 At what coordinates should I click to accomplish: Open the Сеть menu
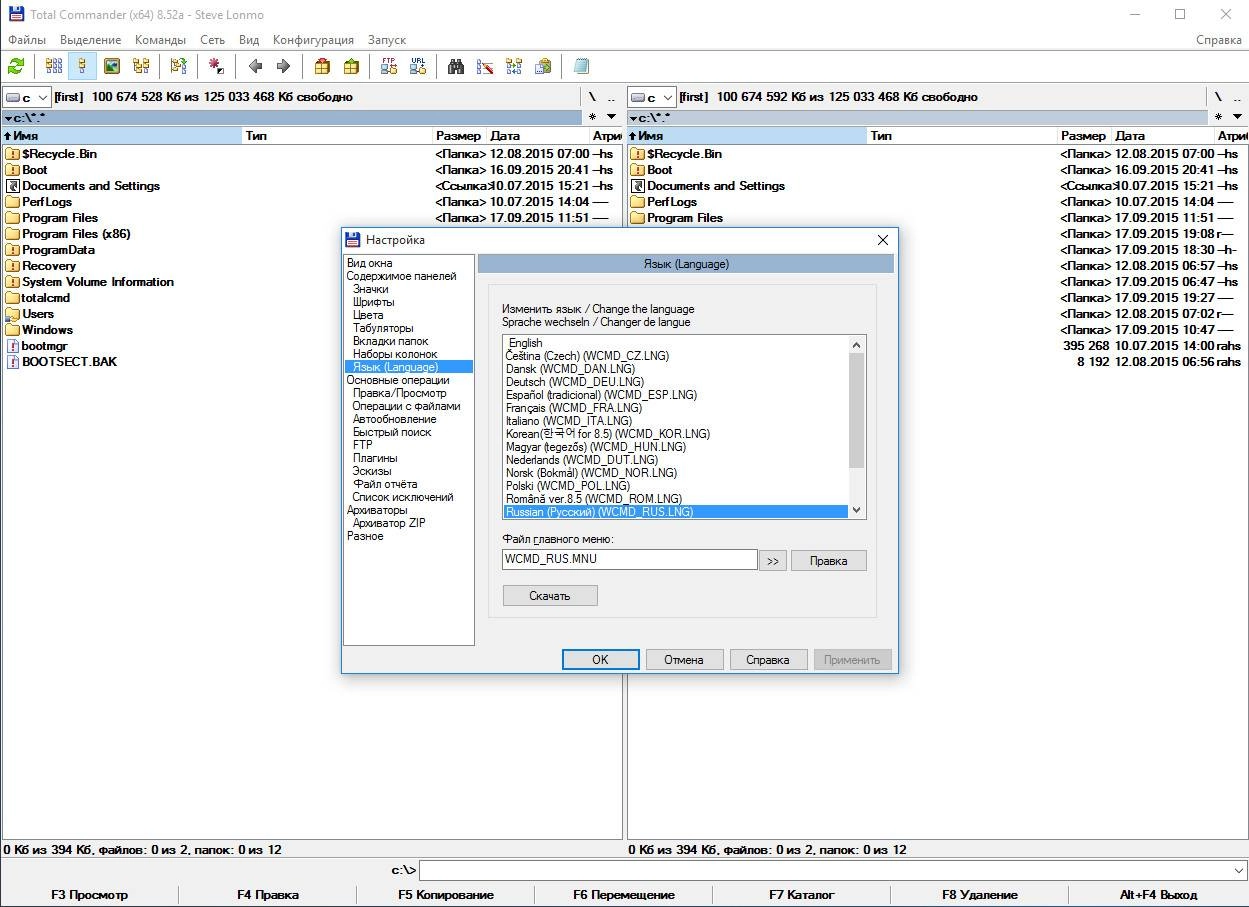212,40
